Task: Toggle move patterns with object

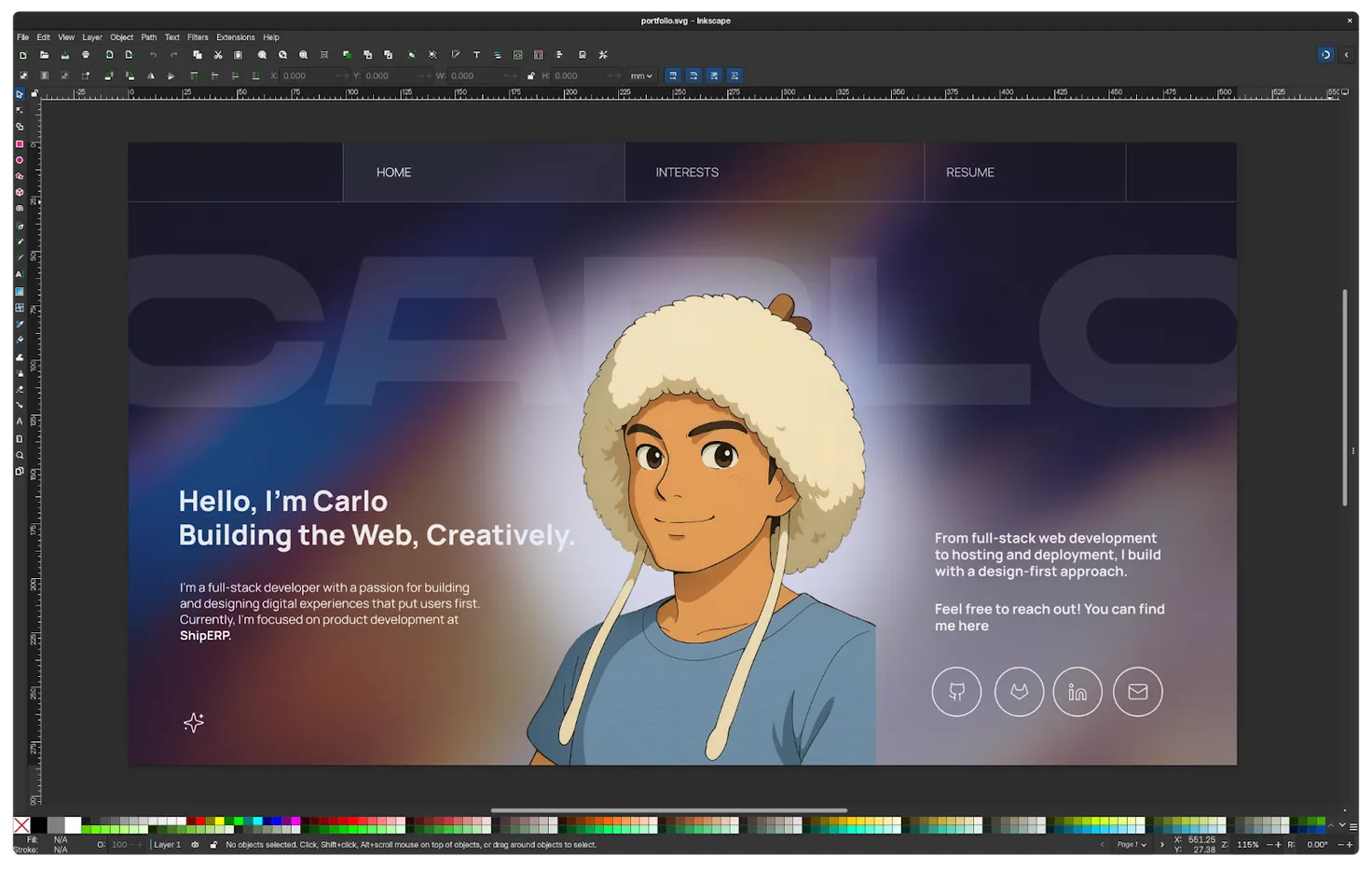Action: click(x=734, y=76)
